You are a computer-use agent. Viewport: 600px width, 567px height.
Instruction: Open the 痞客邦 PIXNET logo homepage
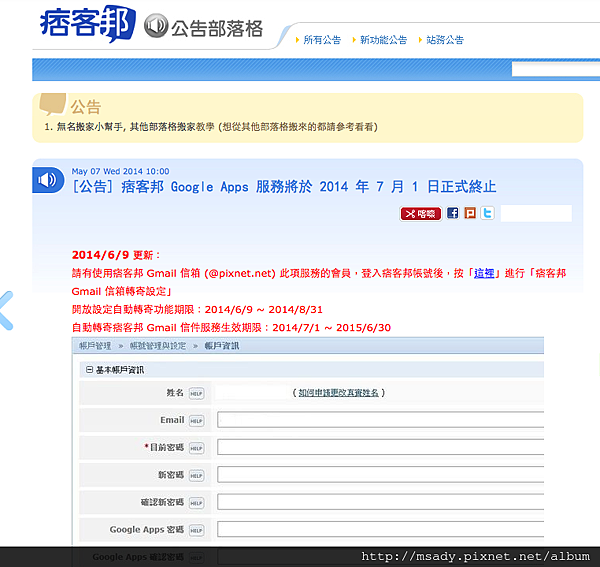pos(87,24)
